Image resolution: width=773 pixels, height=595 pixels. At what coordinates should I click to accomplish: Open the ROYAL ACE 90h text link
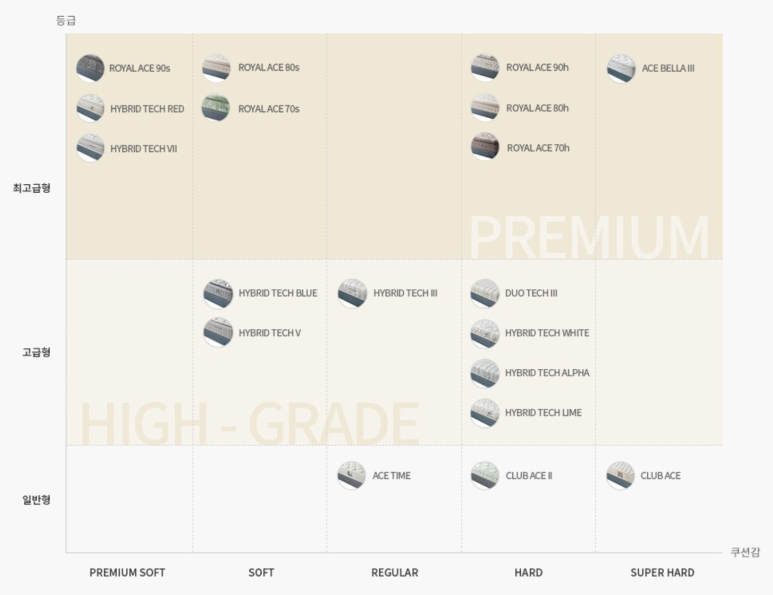[537, 68]
